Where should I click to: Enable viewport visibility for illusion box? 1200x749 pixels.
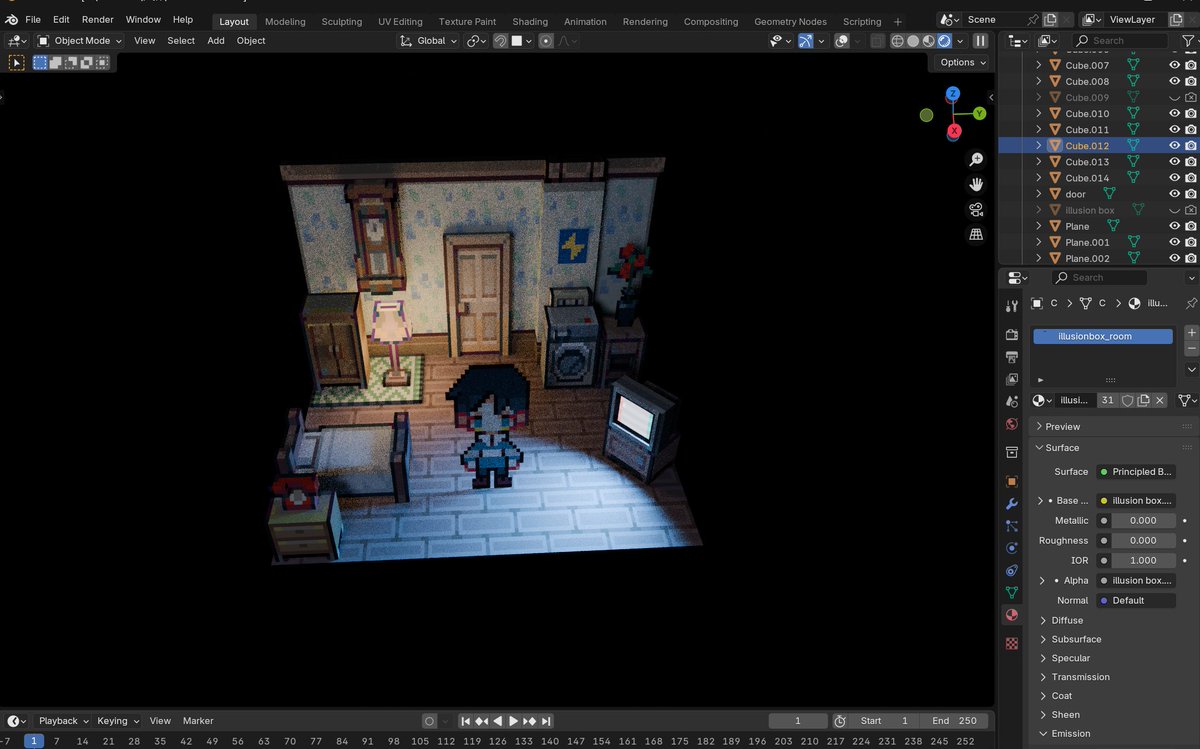pyautogui.click(x=1174, y=209)
